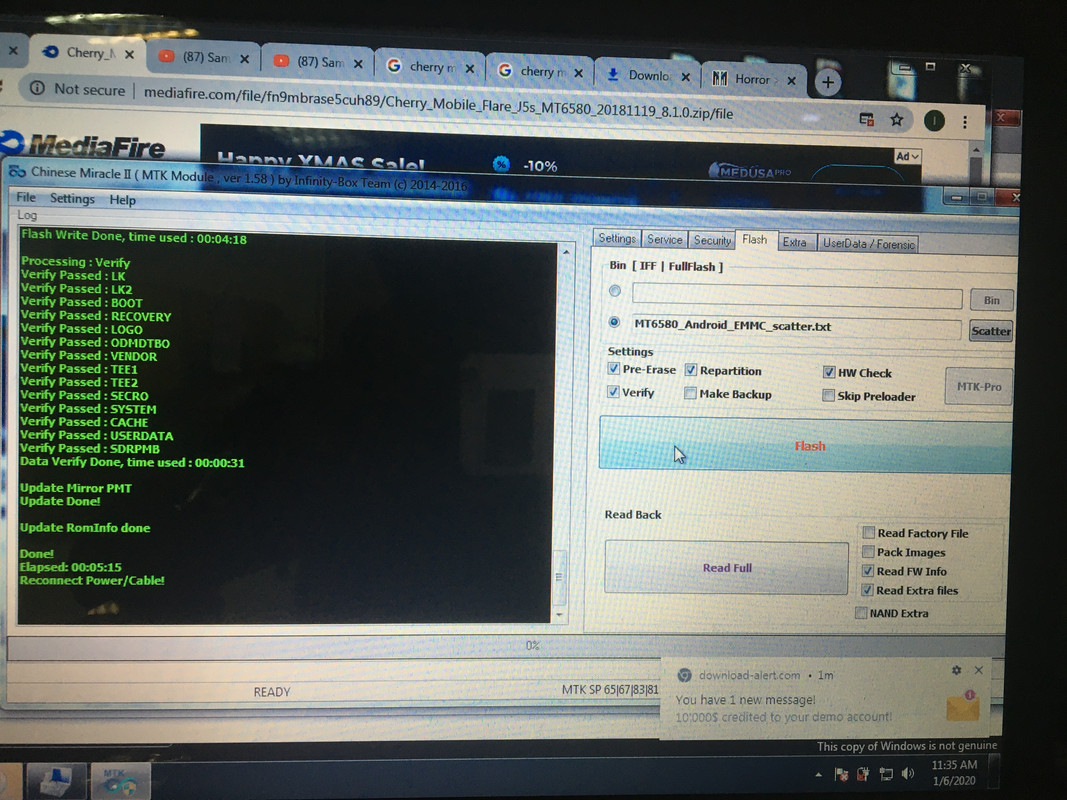This screenshot has height=800, width=1067.
Task: Click the volume speaker tray icon
Action: 908,774
